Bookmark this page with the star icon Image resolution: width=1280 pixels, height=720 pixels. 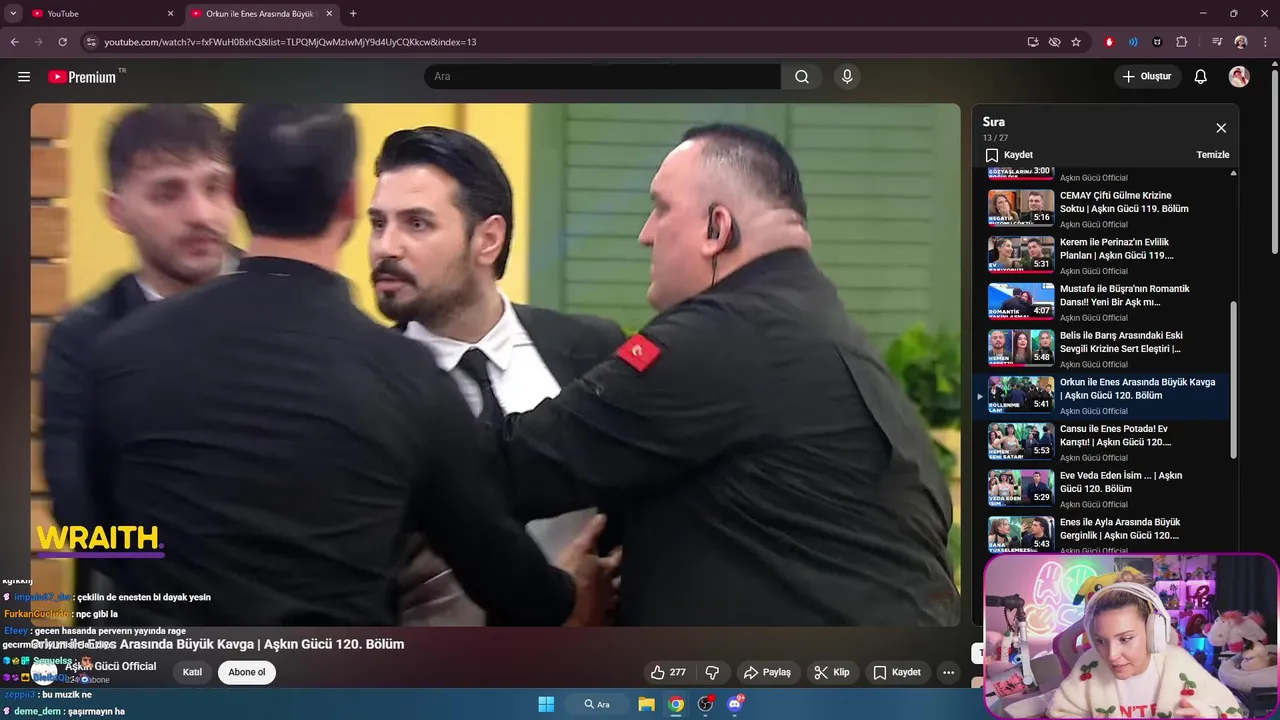[1076, 42]
